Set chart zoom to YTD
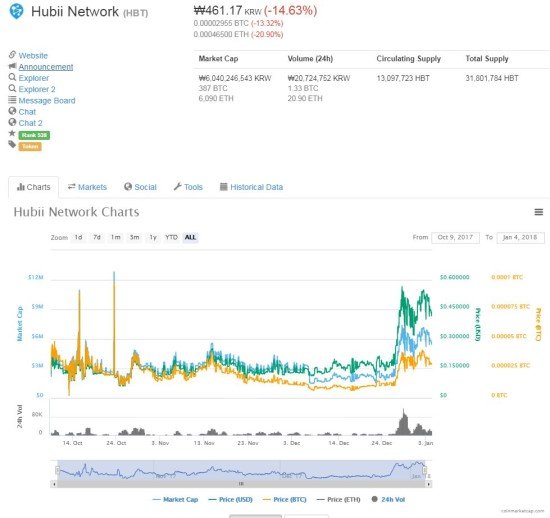This screenshot has height=518, width=550. [171, 237]
